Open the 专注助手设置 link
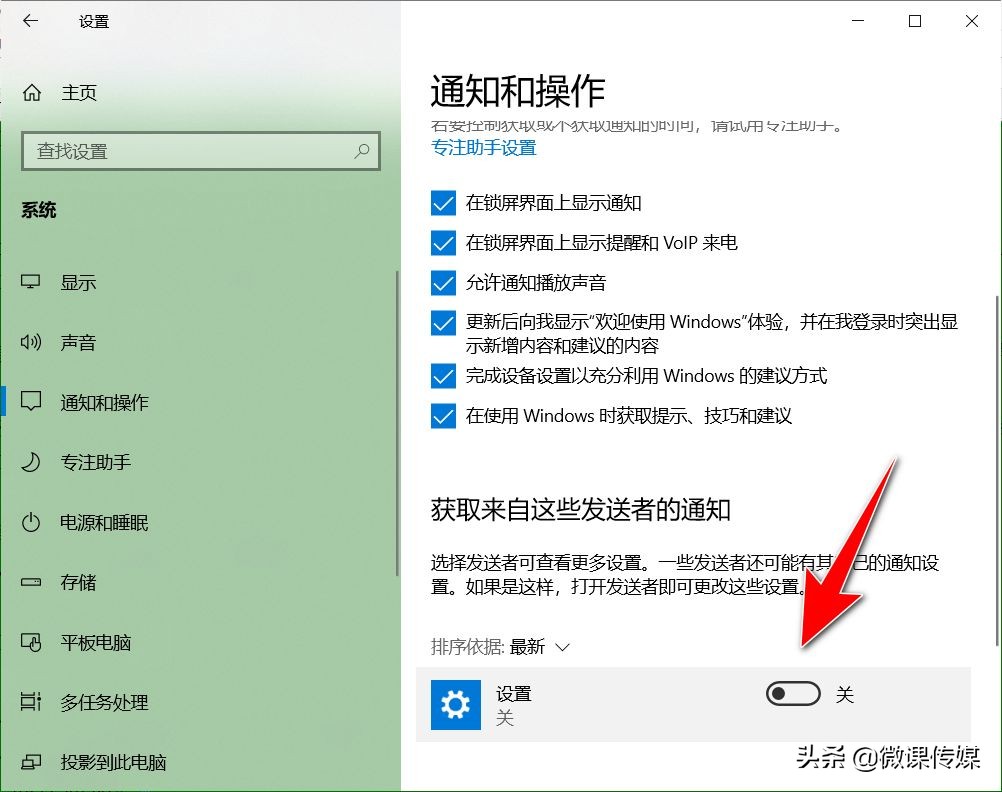1002x792 pixels. [483, 147]
